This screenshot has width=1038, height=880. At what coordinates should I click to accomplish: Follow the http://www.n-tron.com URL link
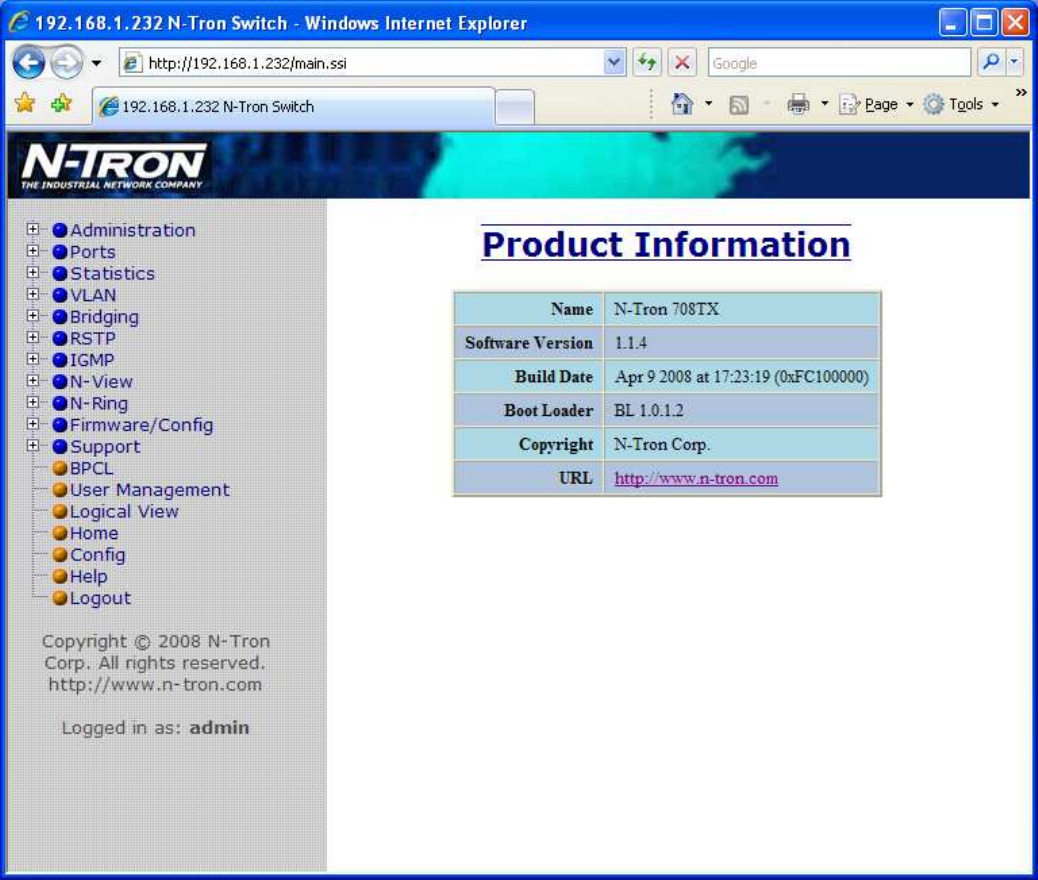click(696, 478)
